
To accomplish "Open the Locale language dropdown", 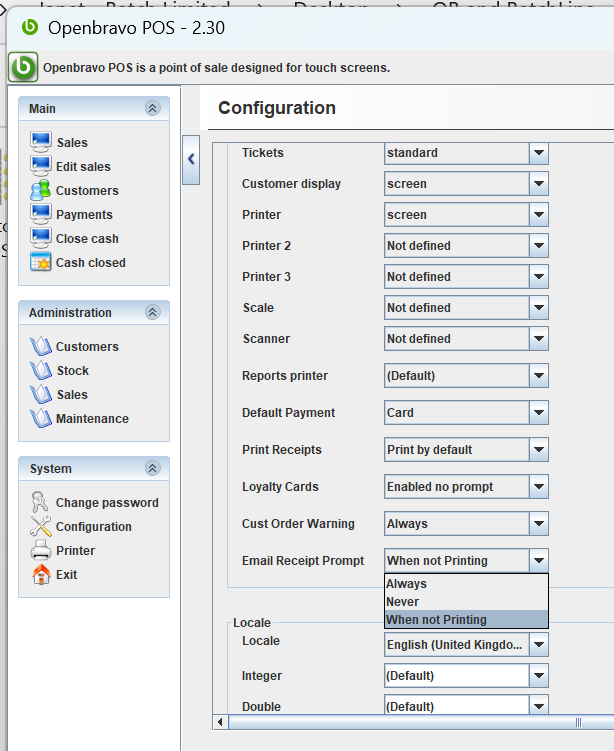I will (539, 645).
